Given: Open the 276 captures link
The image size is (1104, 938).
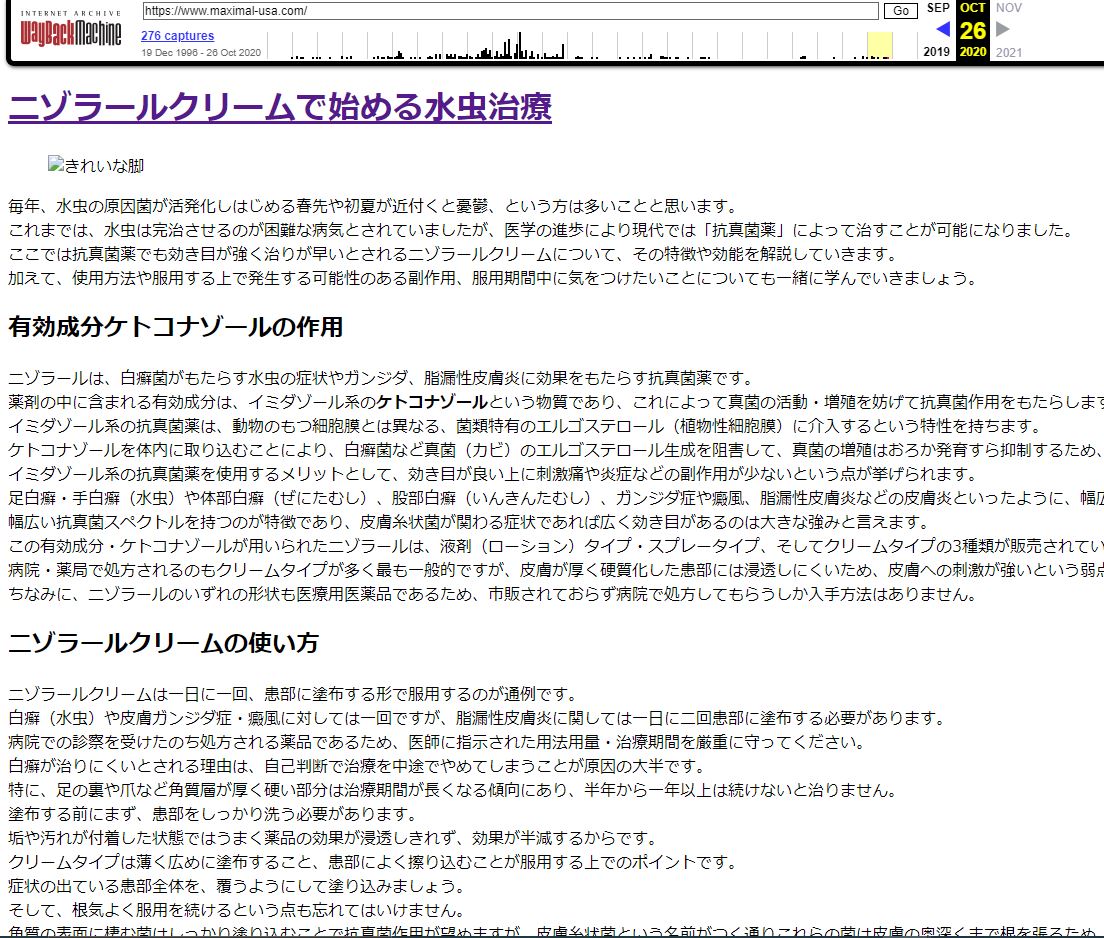Looking at the screenshot, I should click(x=177, y=36).
